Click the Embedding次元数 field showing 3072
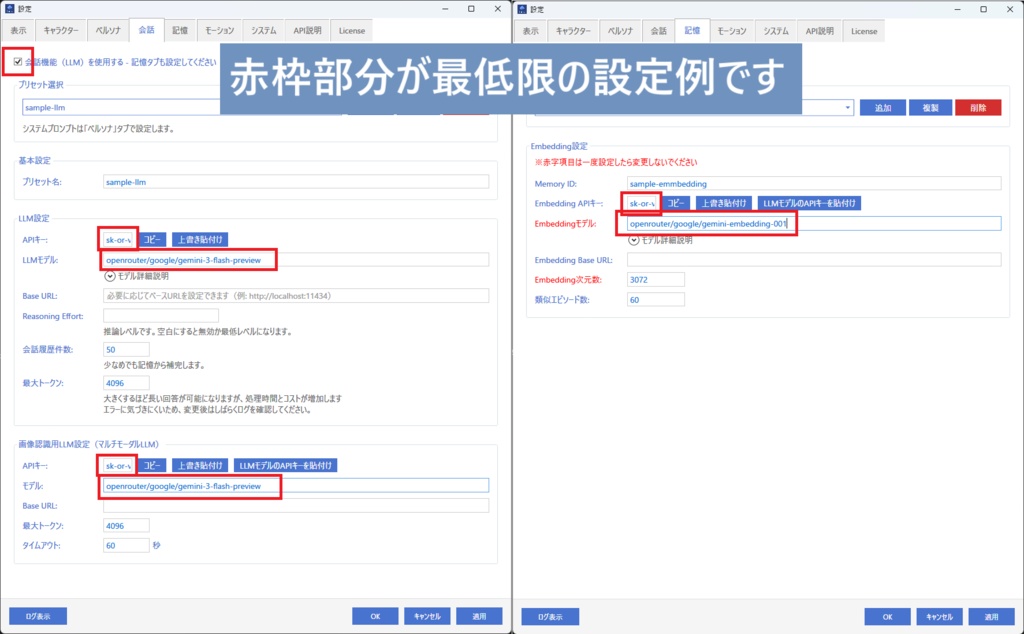This screenshot has width=1024, height=634. click(x=656, y=279)
